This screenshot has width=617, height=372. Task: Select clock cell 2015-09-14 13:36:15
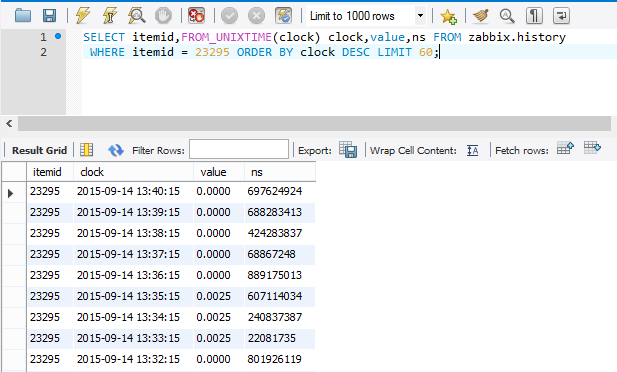133,275
